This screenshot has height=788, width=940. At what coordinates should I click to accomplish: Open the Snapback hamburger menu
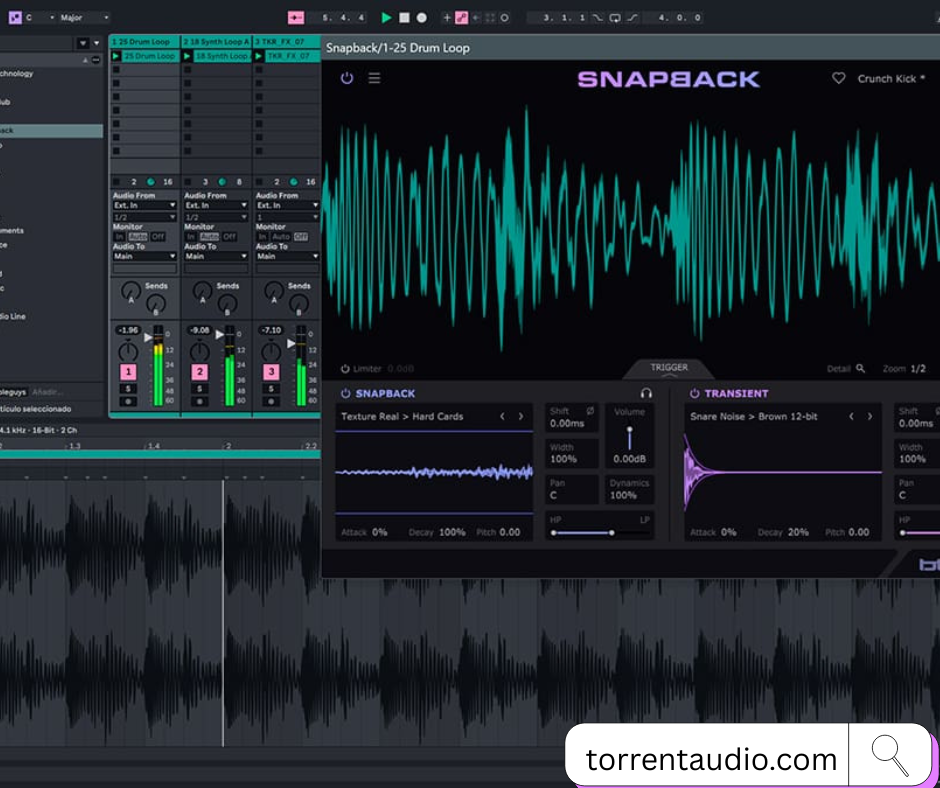pyautogui.click(x=374, y=78)
